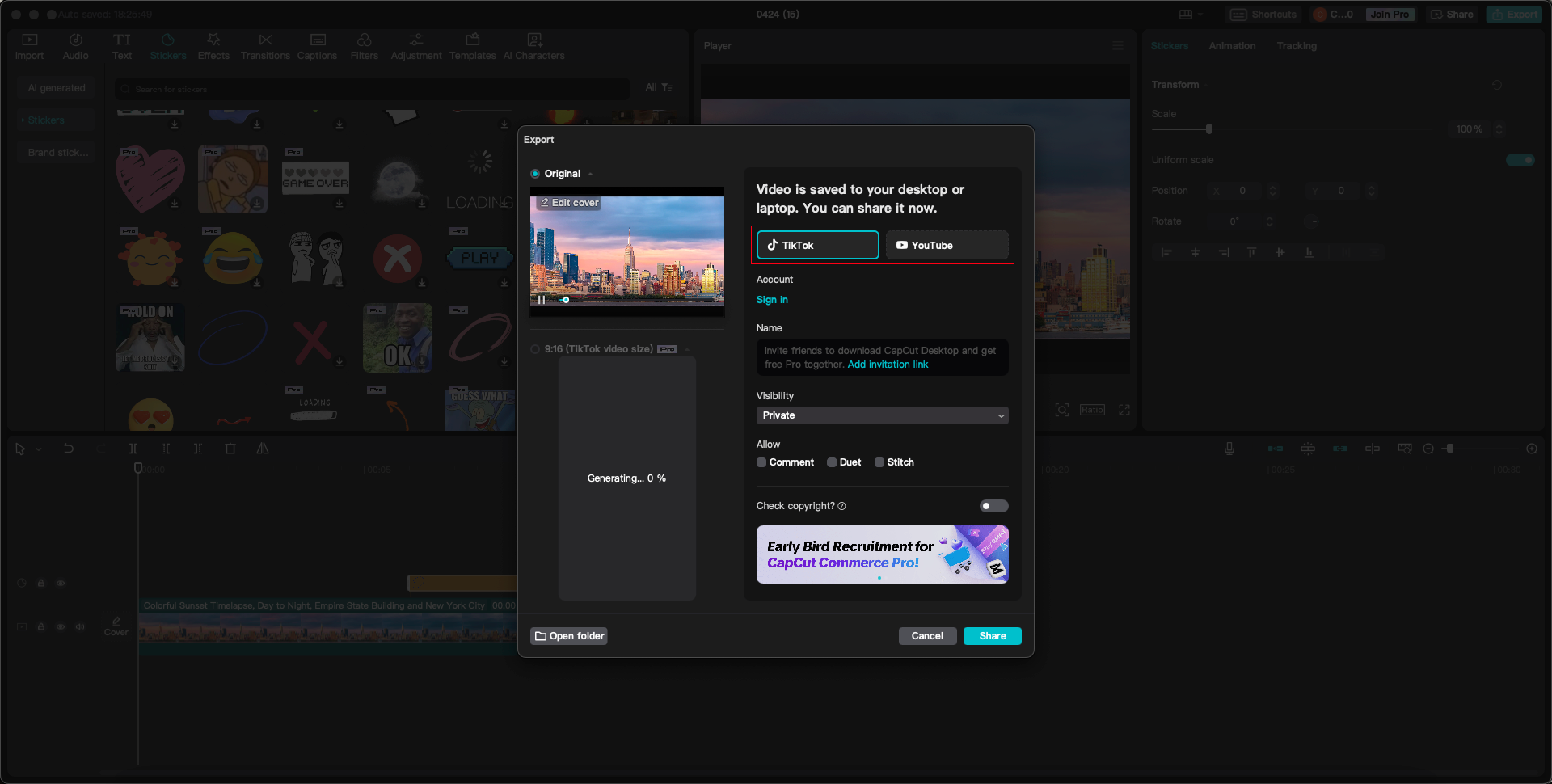Choose the YouTube share platform tab

pos(947,245)
